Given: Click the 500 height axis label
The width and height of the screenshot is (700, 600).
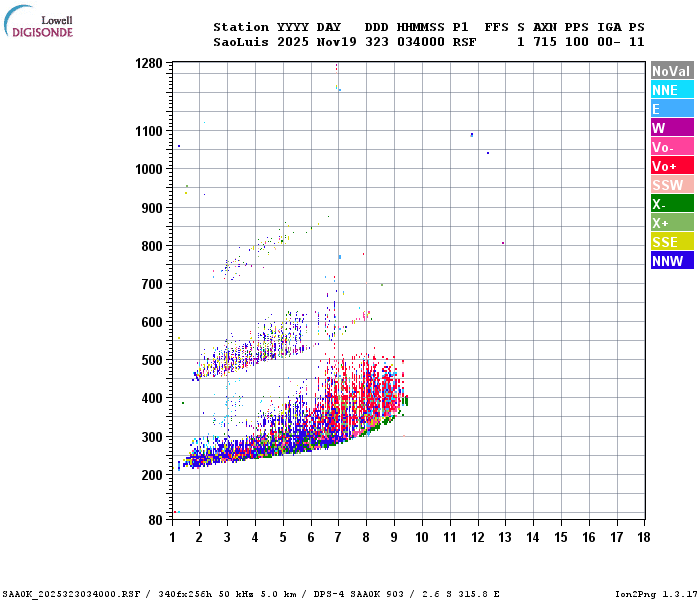Looking at the screenshot, I should (152, 360).
